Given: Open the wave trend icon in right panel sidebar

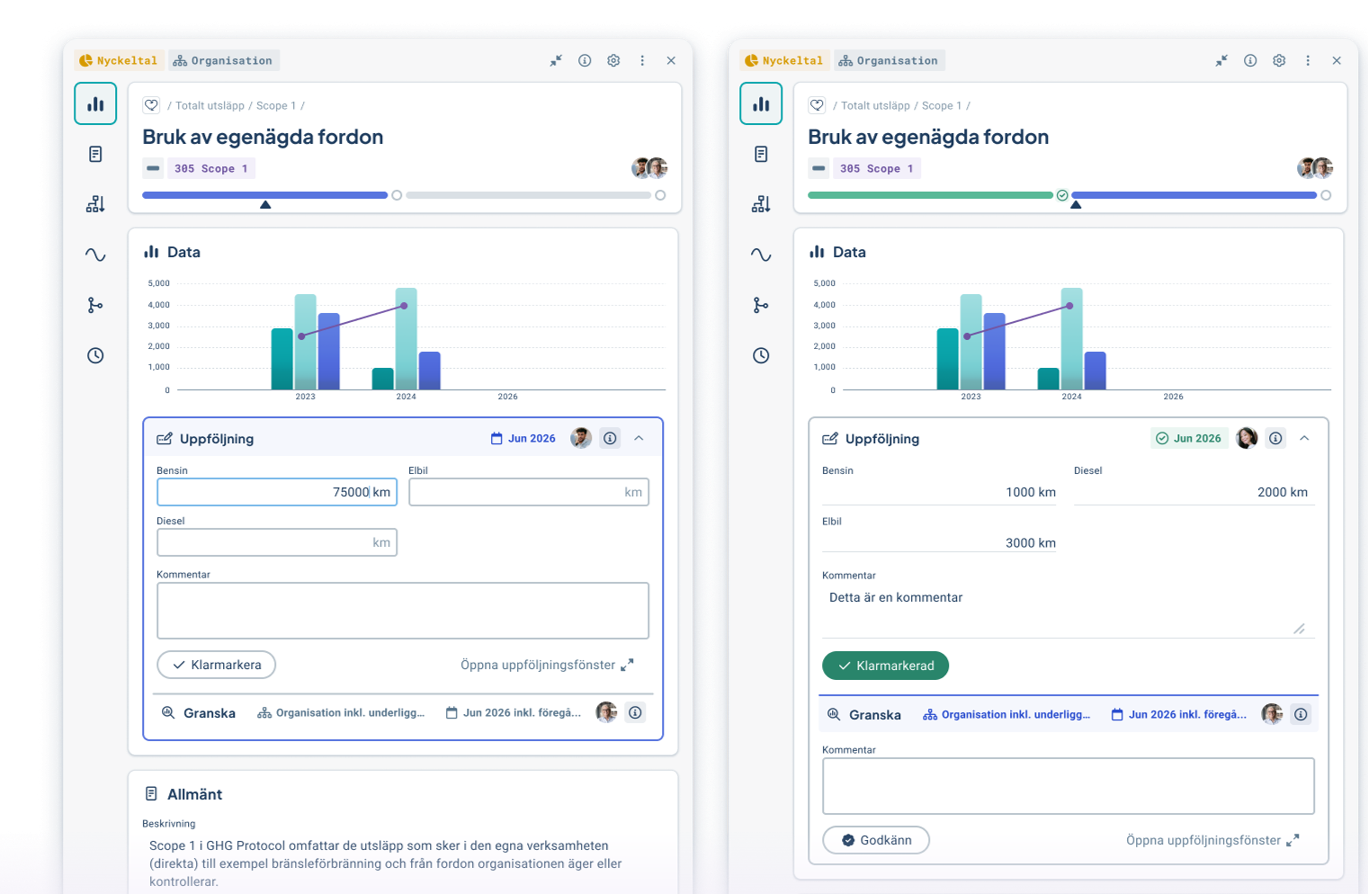Looking at the screenshot, I should point(761,255).
